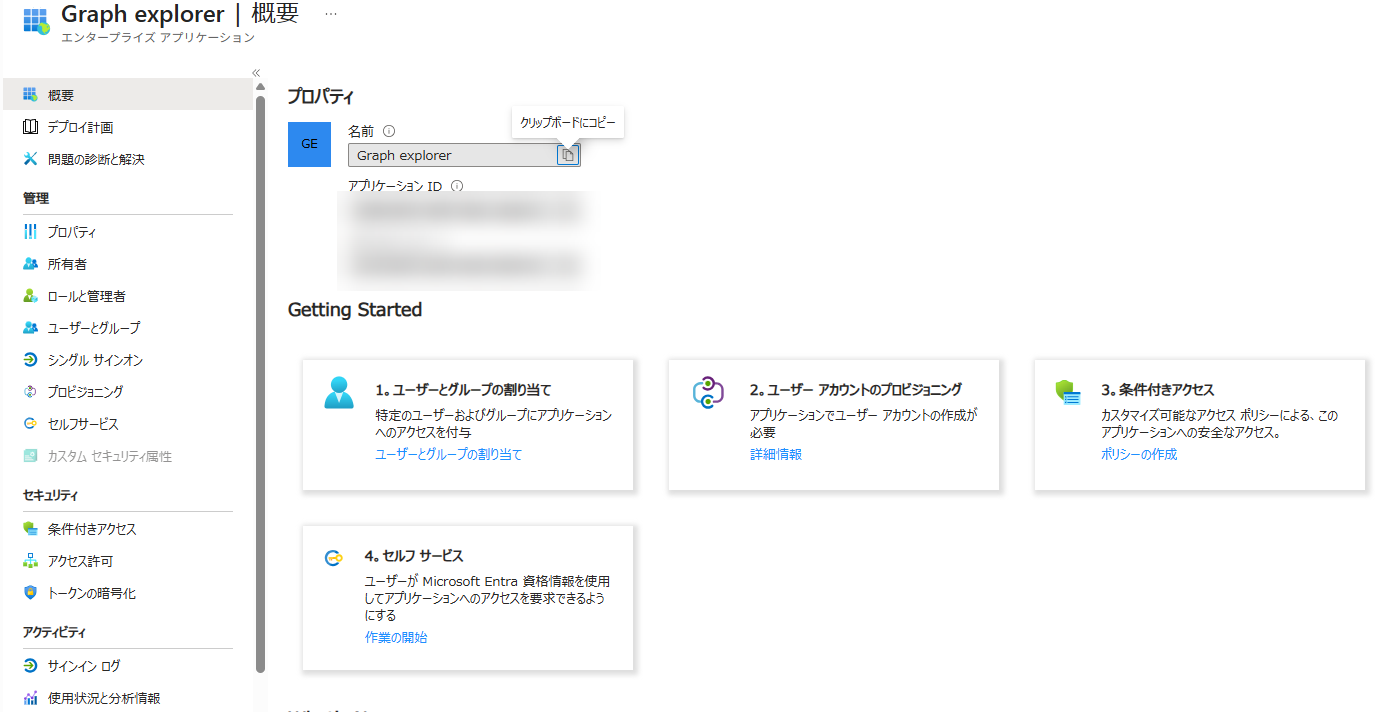Click card title 2. ユーザー アカウントのプロビジョニング
This screenshot has height=712, width=1392.
pos(856,390)
